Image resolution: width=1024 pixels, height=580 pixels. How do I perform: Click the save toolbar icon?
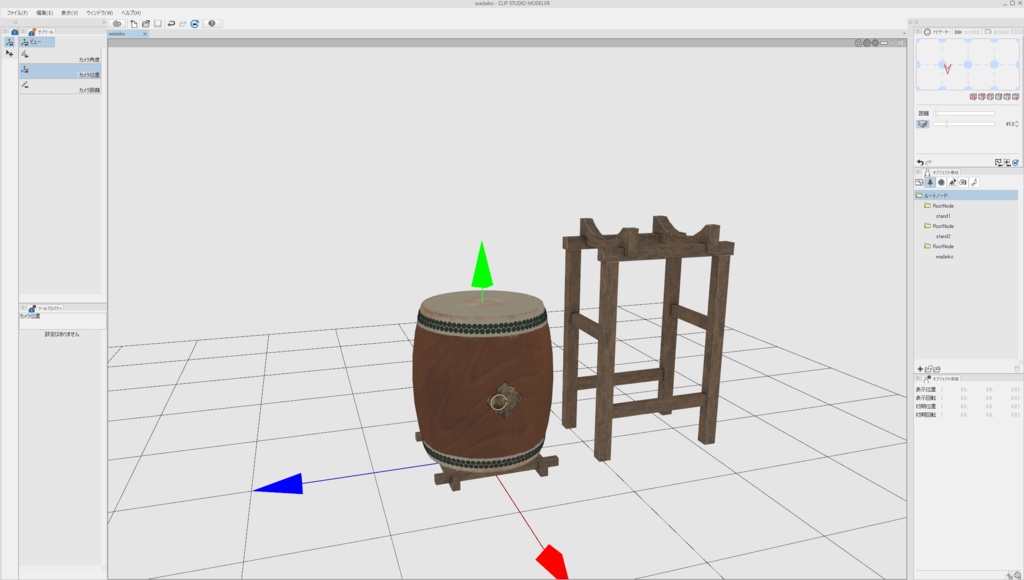point(157,24)
